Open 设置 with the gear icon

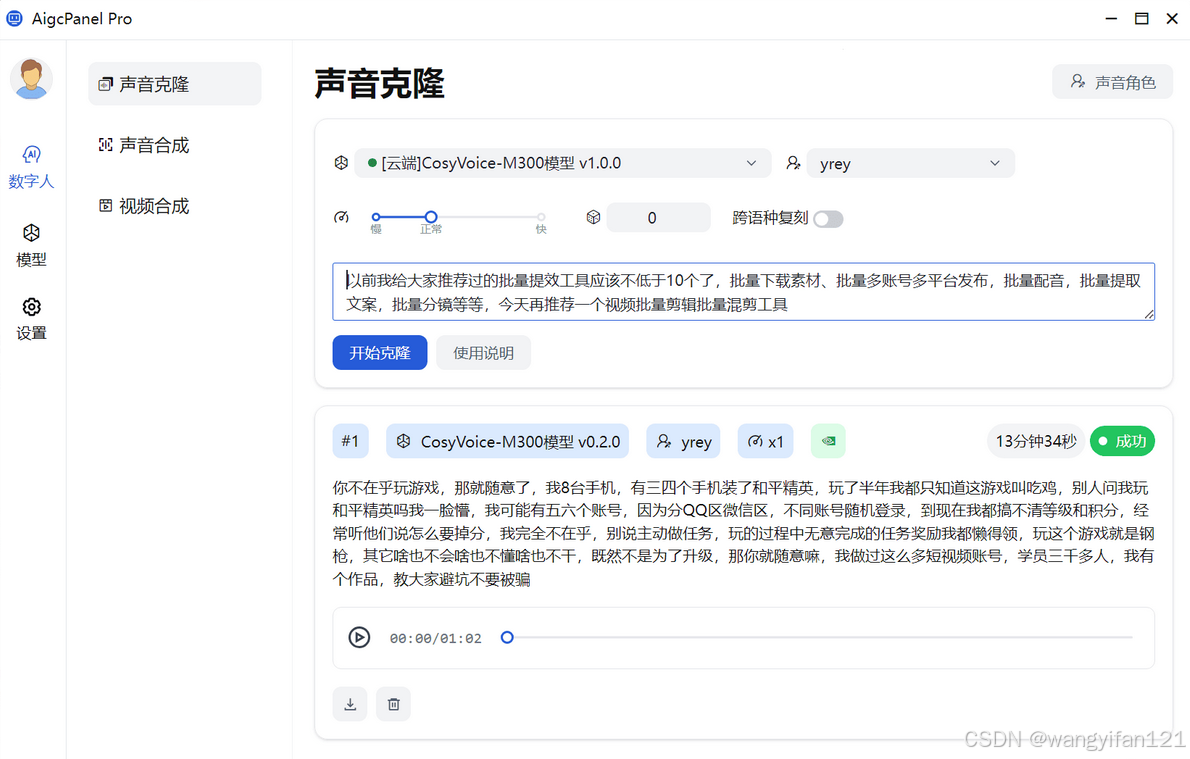tap(31, 319)
